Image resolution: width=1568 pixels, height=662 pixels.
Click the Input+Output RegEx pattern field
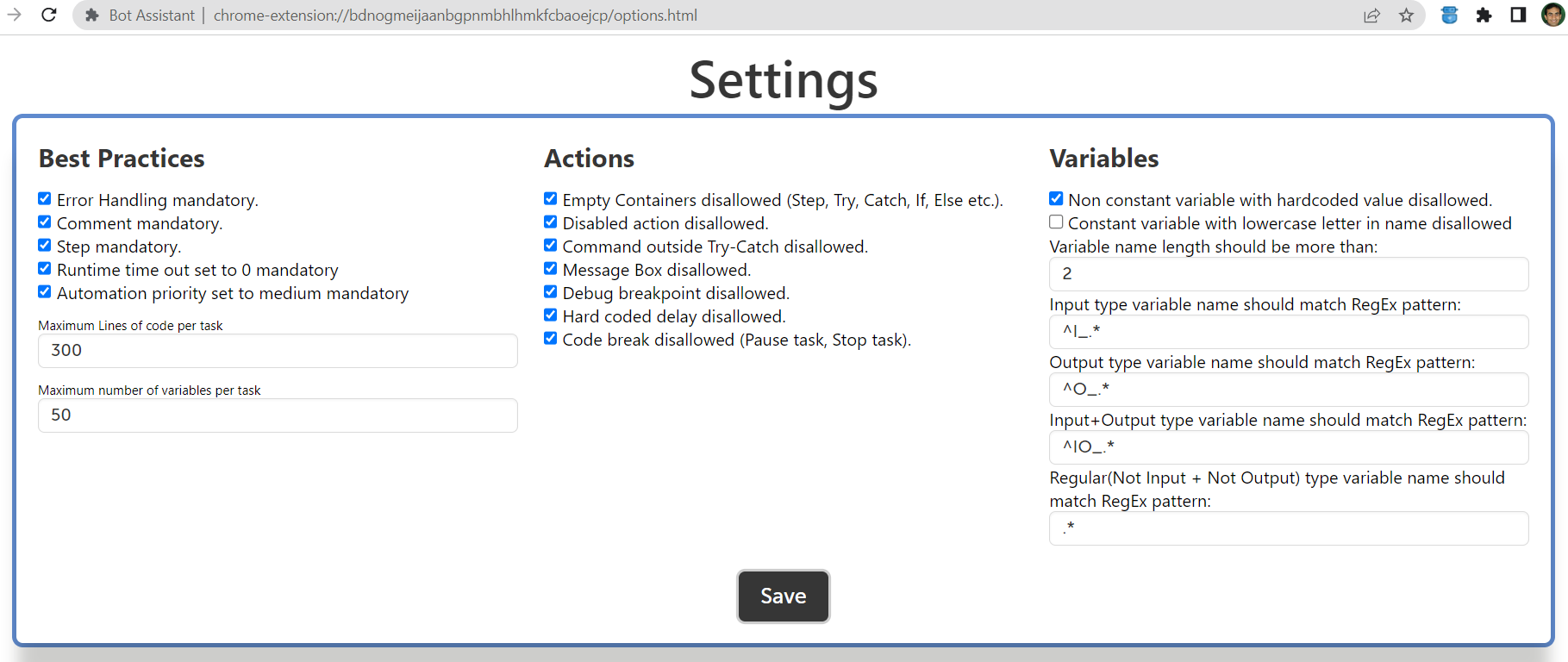pos(1289,447)
